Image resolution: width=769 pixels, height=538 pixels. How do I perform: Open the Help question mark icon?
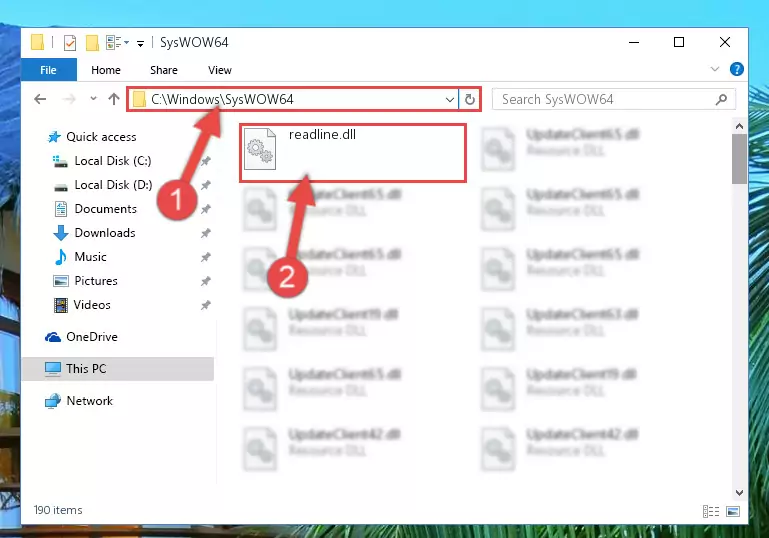coord(736,69)
